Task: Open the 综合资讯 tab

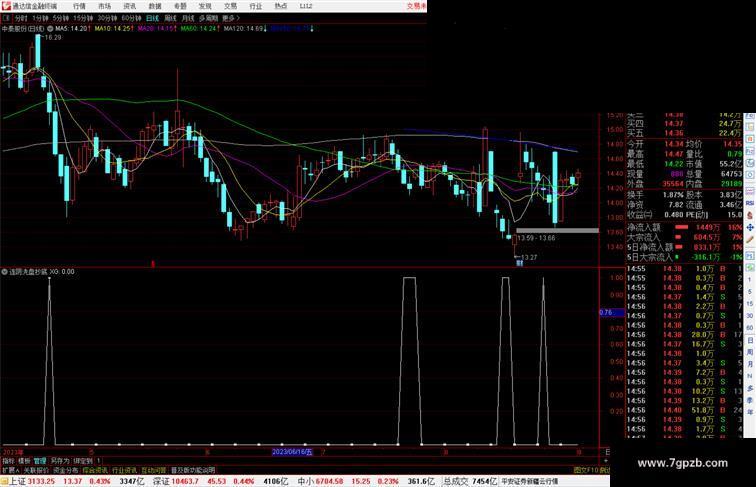Action: (x=95, y=470)
